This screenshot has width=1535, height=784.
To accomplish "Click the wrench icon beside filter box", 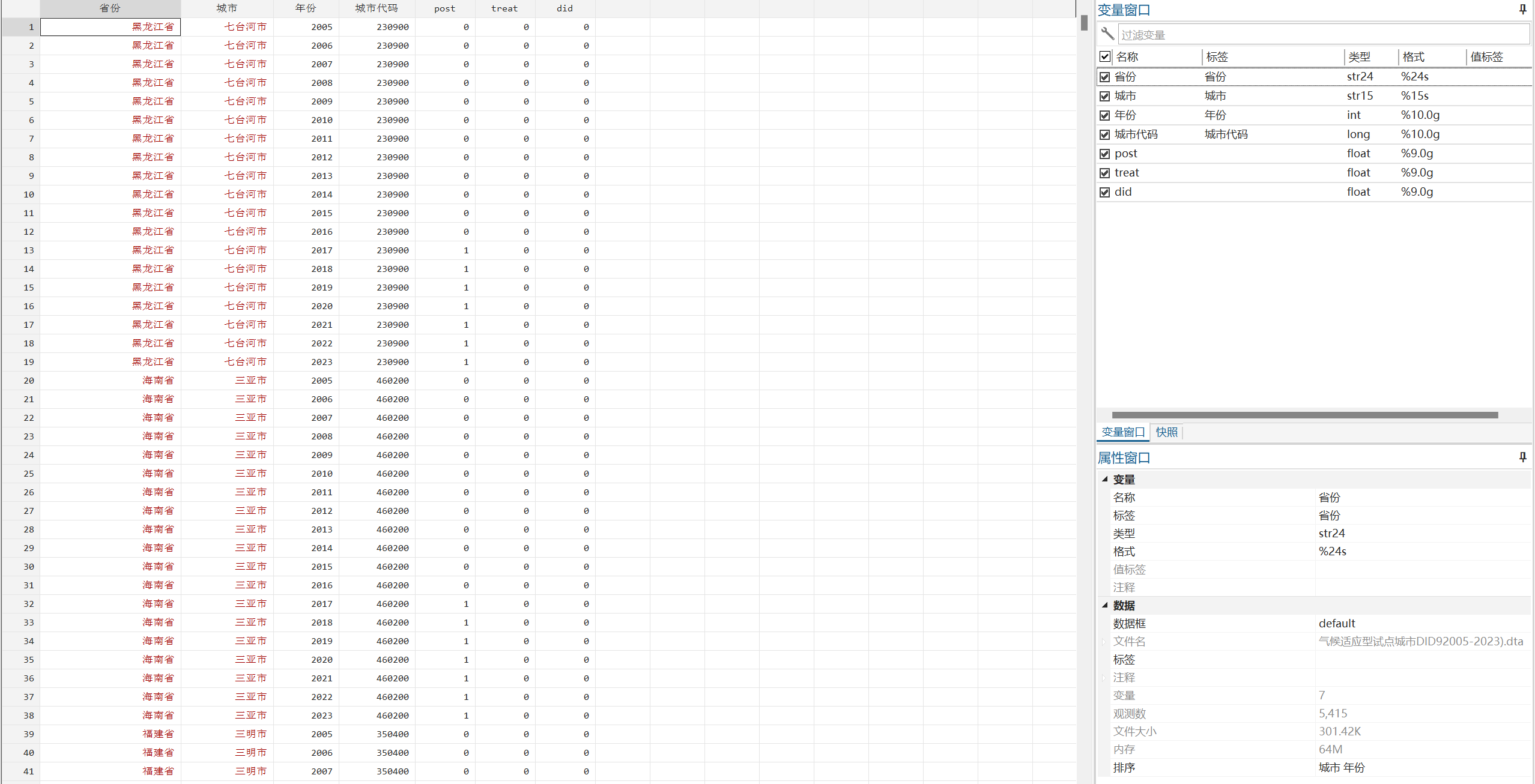I will [x=1107, y=34].
